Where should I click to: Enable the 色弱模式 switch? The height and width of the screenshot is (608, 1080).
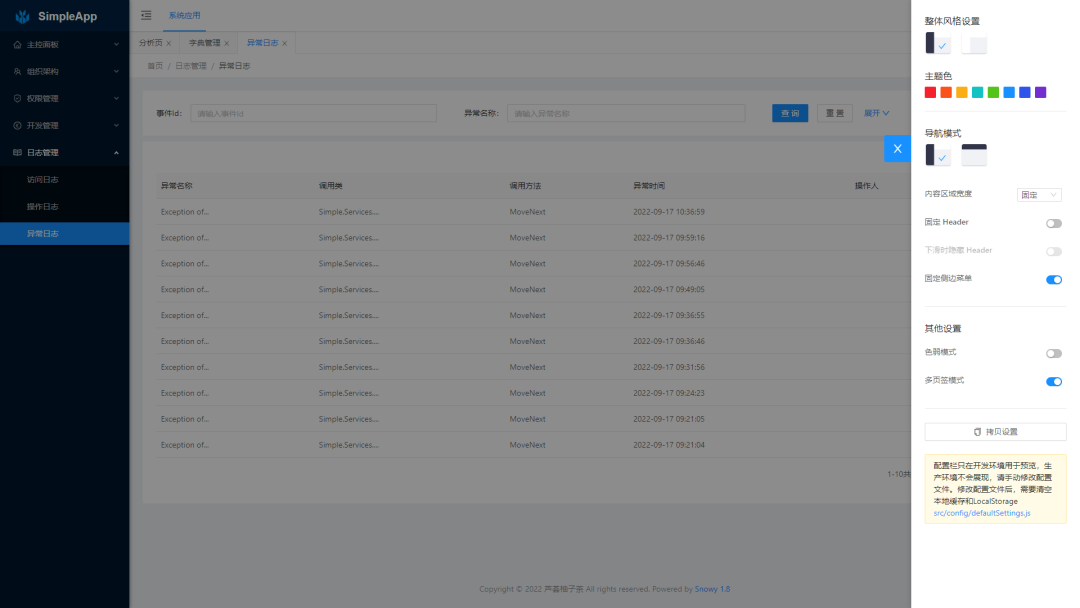[1053, 353]
